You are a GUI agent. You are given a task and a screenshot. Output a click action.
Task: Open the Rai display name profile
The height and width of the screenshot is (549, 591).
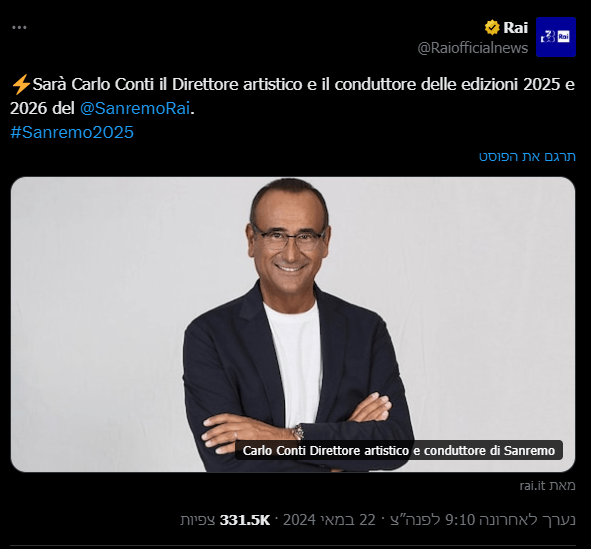(x=516, y=28)
